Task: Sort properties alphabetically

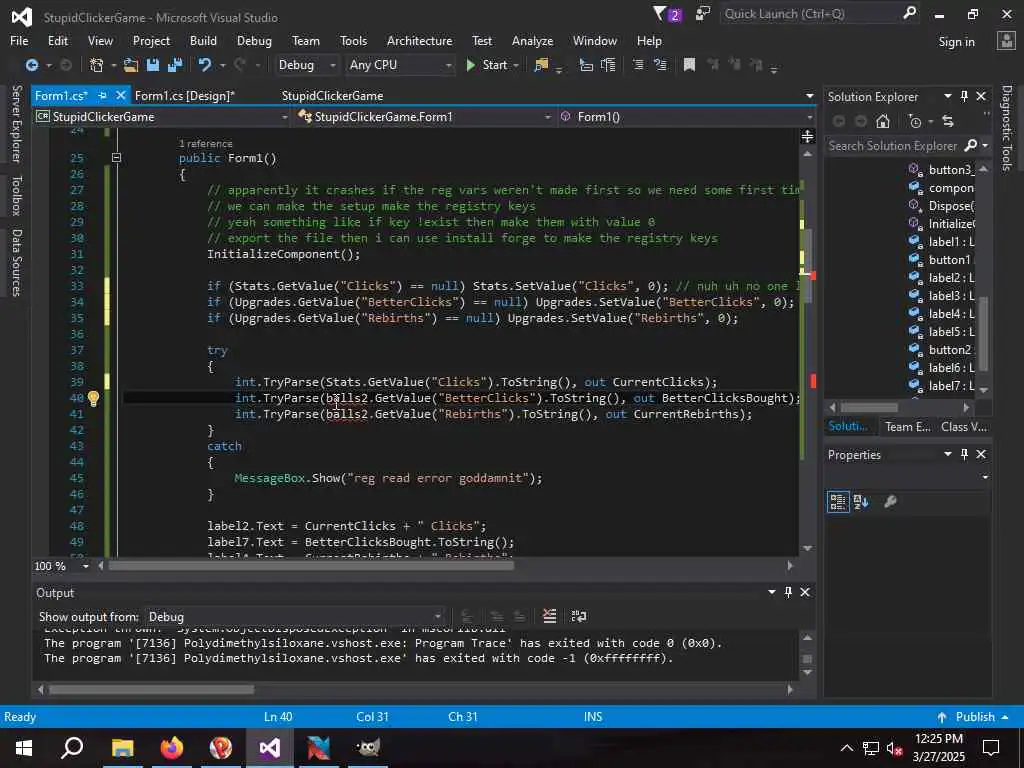Action: [x=861, y=502]
